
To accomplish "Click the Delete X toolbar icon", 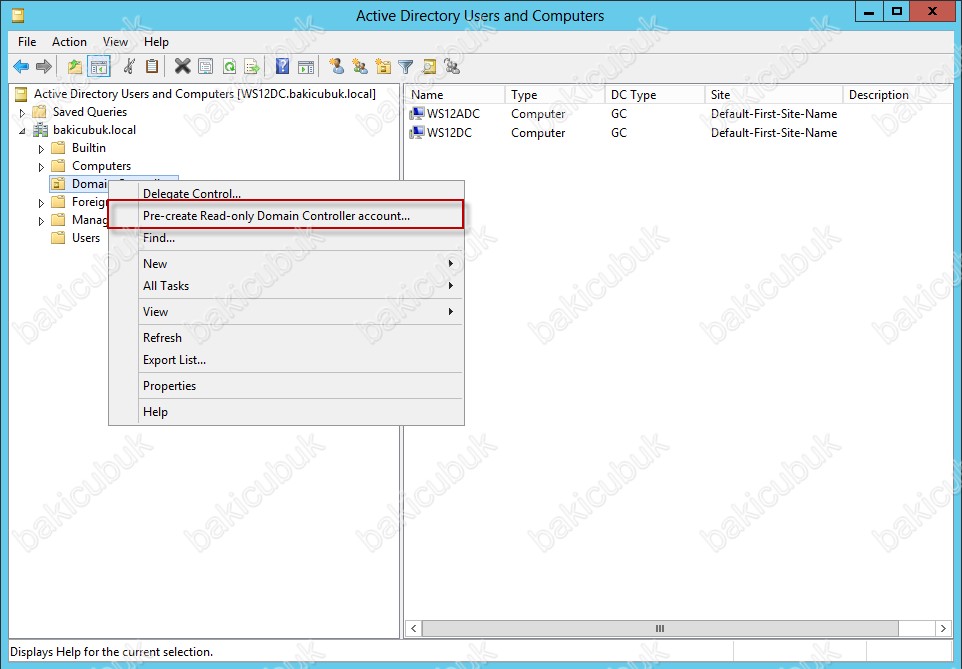I will (x=182, y=66).
